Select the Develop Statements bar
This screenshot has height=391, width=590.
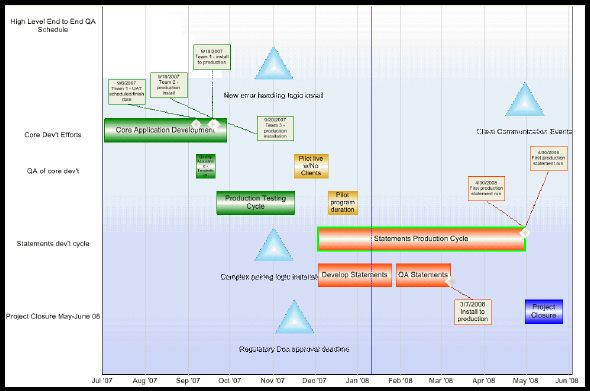(354, 275)
